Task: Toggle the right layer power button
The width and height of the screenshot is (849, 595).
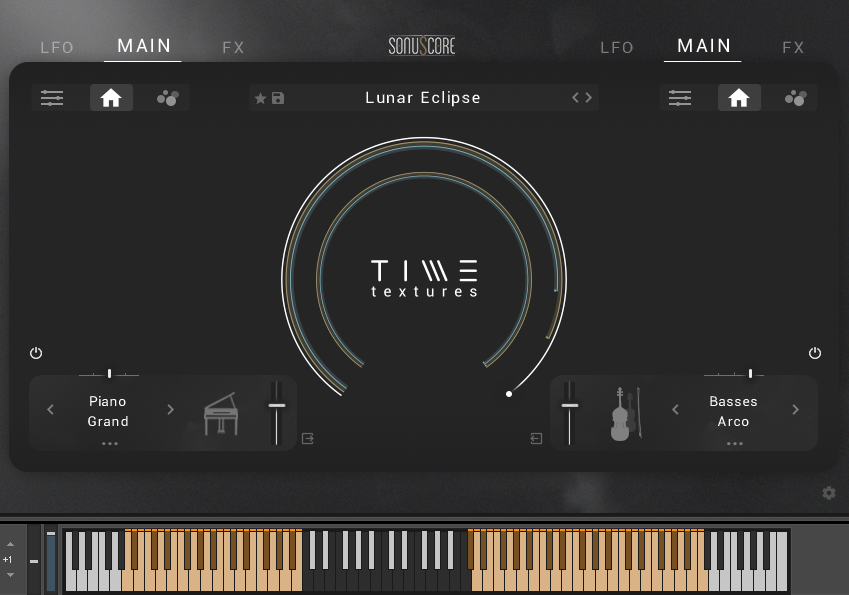Action: pyautogui.click(x=815, y=353)
